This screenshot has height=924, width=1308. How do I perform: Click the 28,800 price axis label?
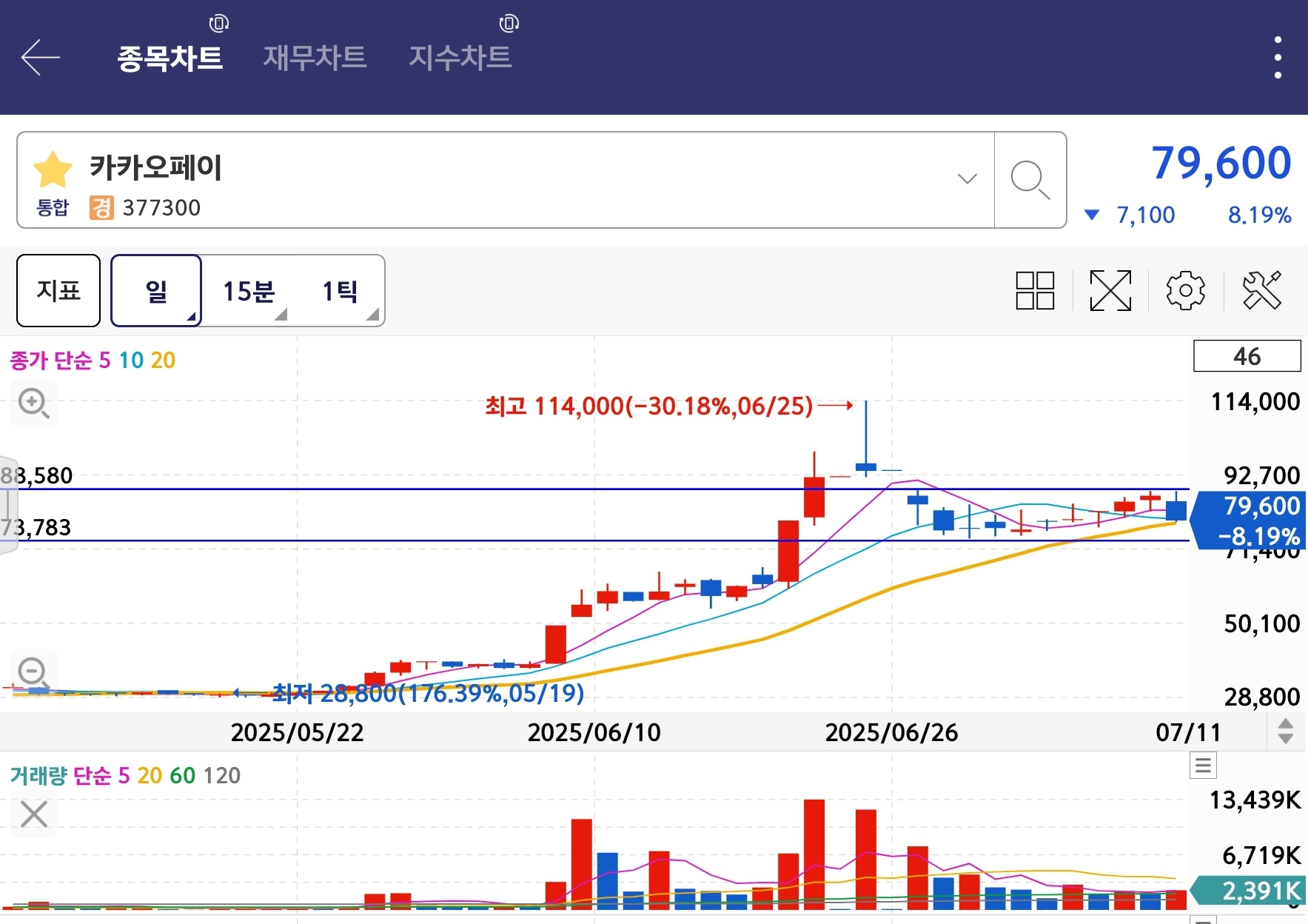(x=1261, y=696)
